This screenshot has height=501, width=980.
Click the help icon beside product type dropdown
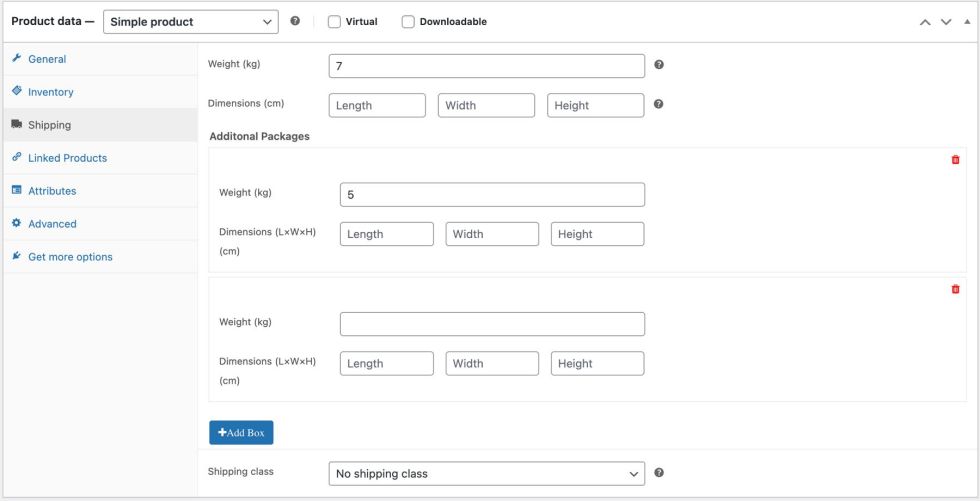(x=295, y=21)
